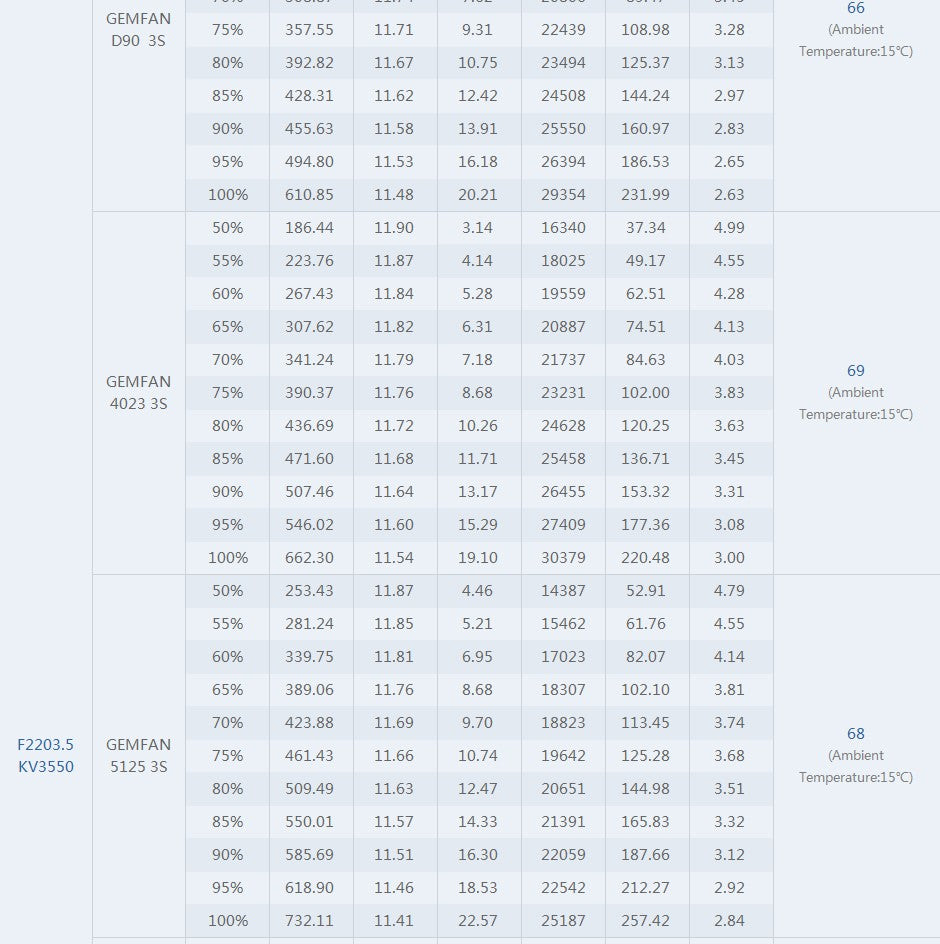Screen dimensions: 940x944
Task: Select the 186.44 thrust cell
Action: [x=310, y=227]
